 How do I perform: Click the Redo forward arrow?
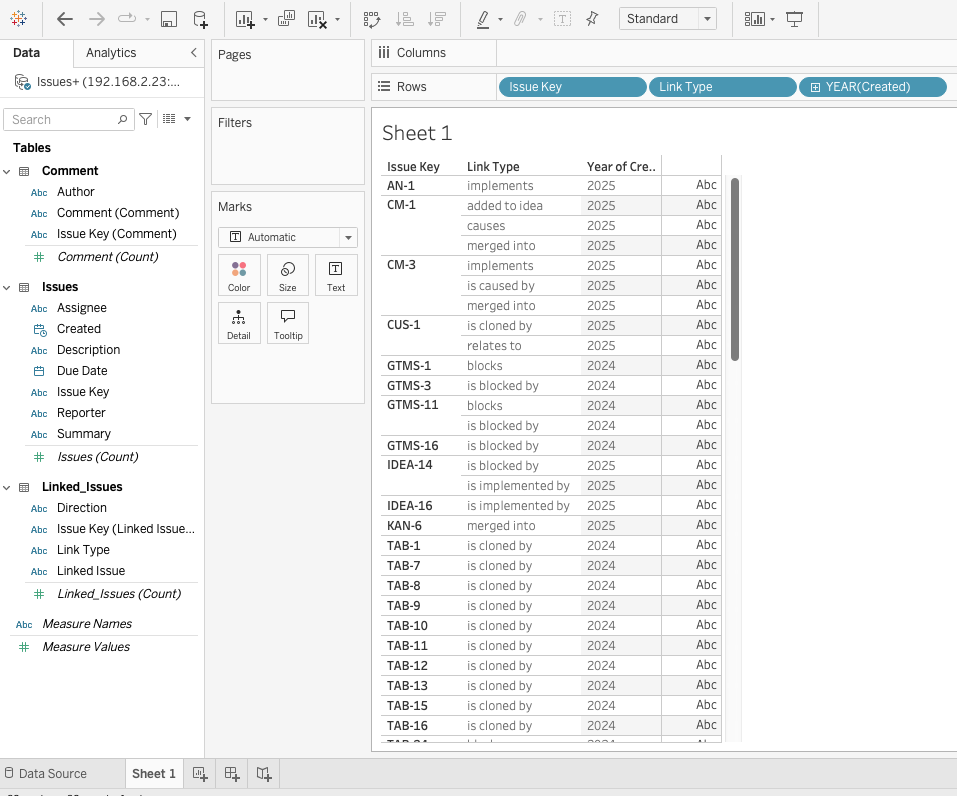tap(96, 19)
